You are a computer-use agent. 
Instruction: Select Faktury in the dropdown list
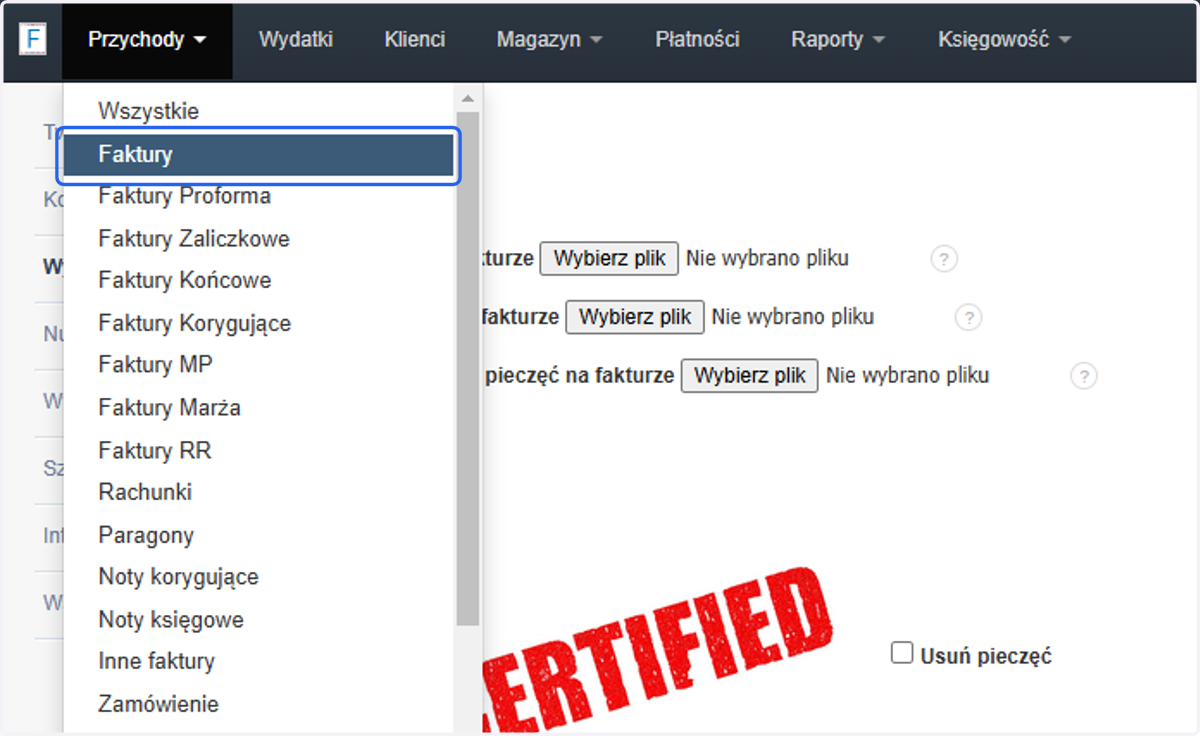coord(258,155)
